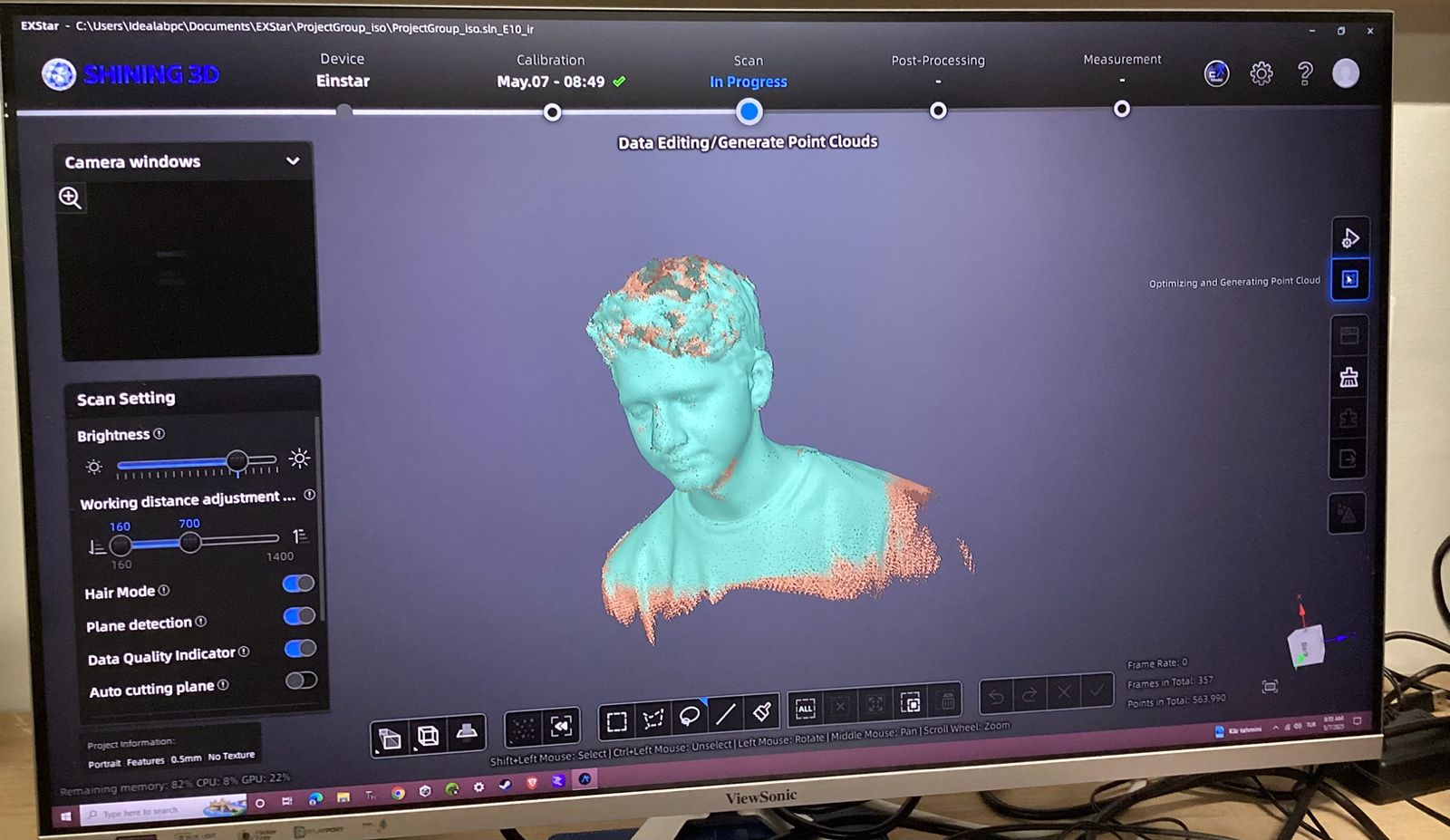Click the Select ALL button

tap(806, 709)
